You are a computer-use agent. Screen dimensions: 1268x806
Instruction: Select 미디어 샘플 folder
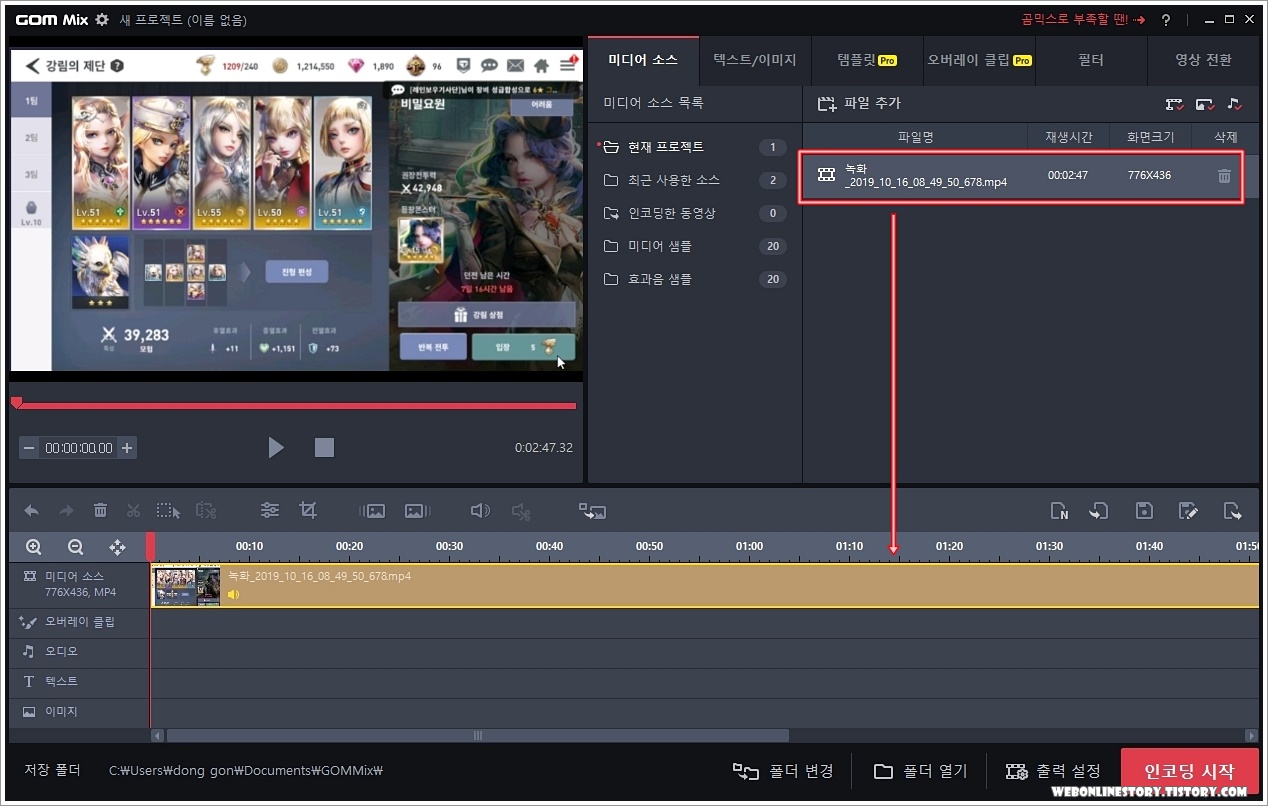coord(695,246)
